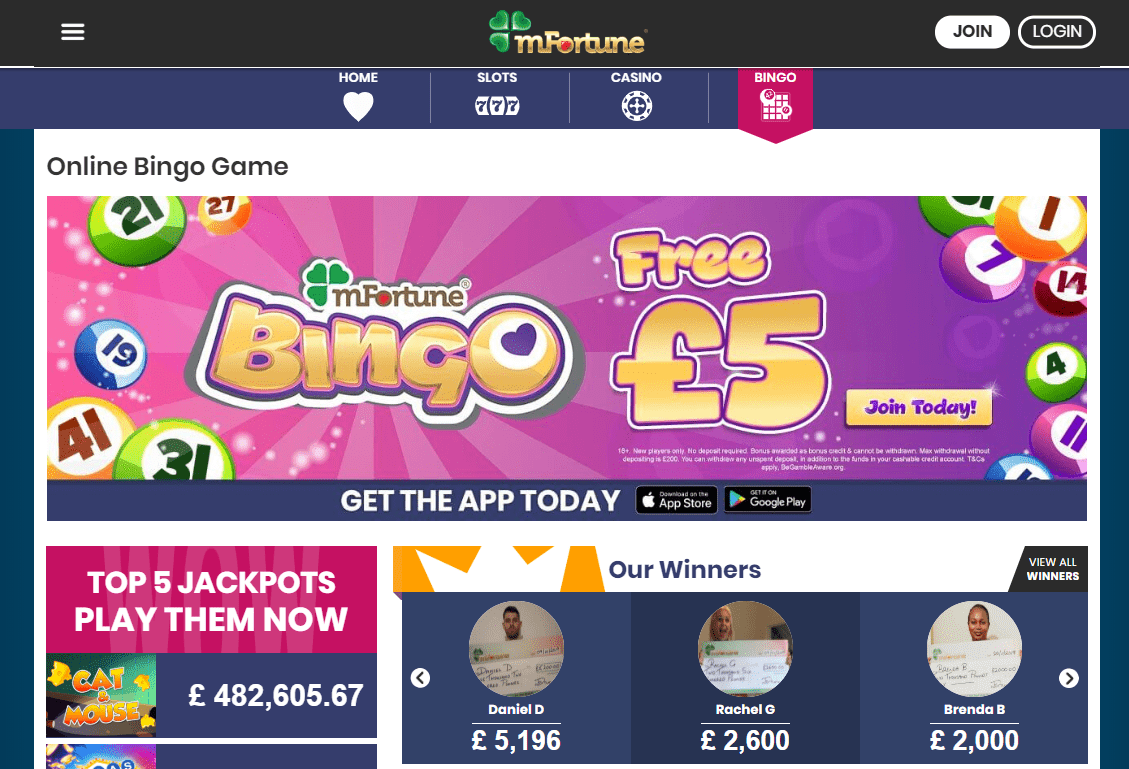Click the JOIN button
The width and height of the screenshot is (1129, 769).
(972, 32)
